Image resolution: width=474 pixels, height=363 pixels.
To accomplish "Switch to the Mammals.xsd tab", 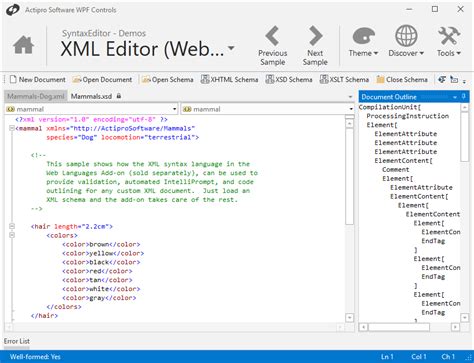I will coord(96,96).
